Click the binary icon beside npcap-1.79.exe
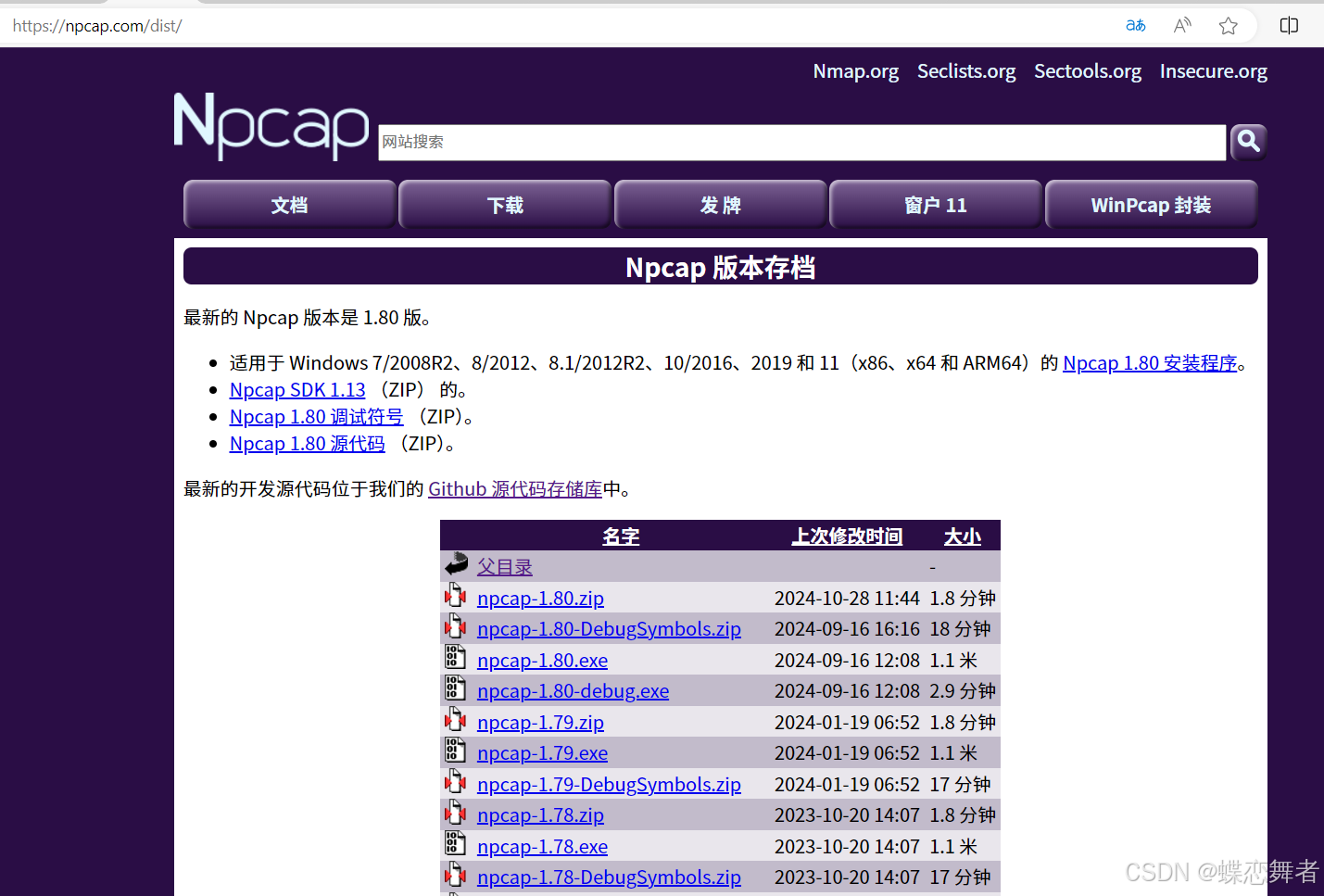The width and height of the screenshot is (1324, 896). pos(455,751)
